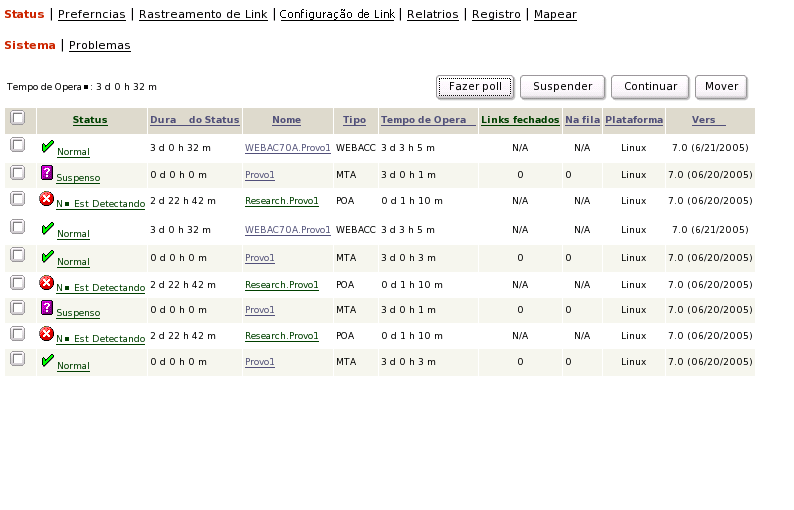Click the purple question-mark icon in the second Suspenso row
The height and width of the screenshot is (510, 794).
point(47,307)
